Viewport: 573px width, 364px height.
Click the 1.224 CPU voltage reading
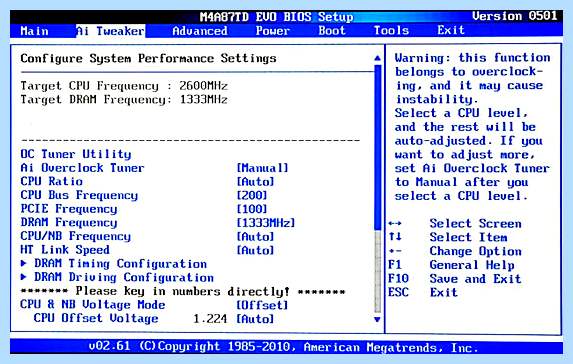[x=210, y=319]
